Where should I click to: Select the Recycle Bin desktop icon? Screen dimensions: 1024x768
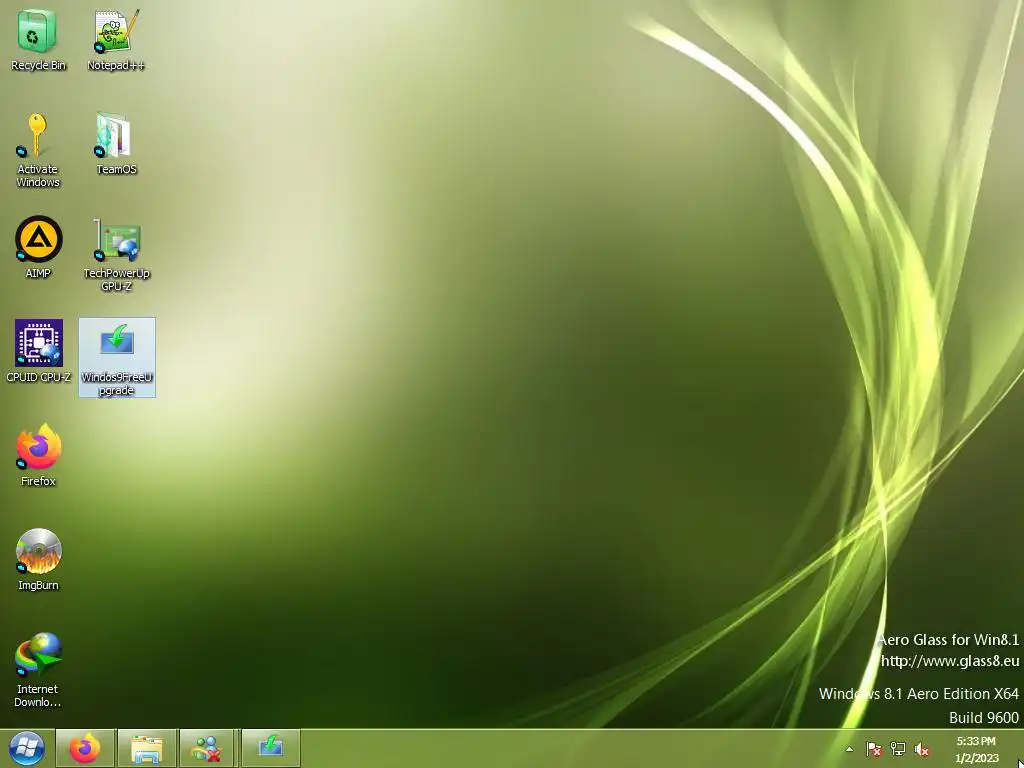click(38, 39)
